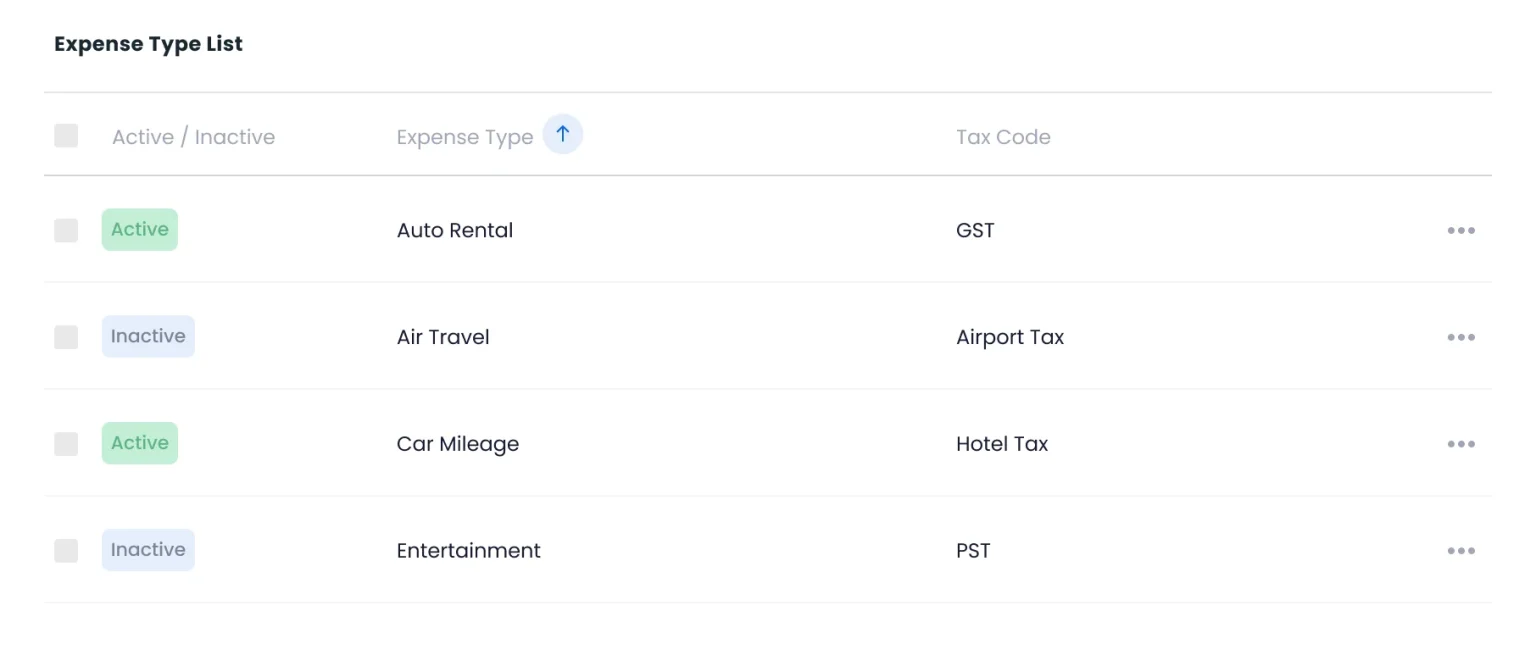Open the three-dot menu for Auto Rental
This screenshot has height=661, width=1536.
pos(1461,230)
